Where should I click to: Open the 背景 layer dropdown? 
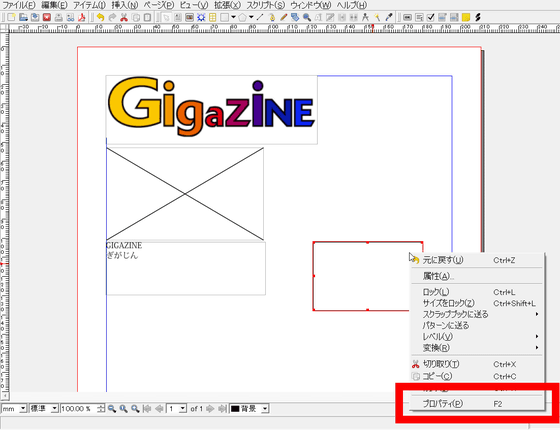coord(265,408)
